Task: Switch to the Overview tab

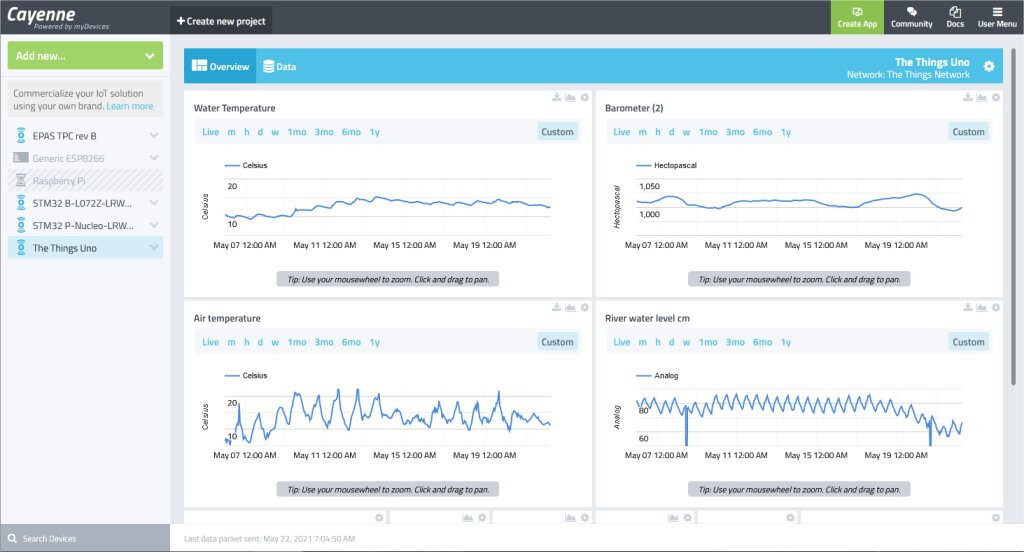Action: 220,67
